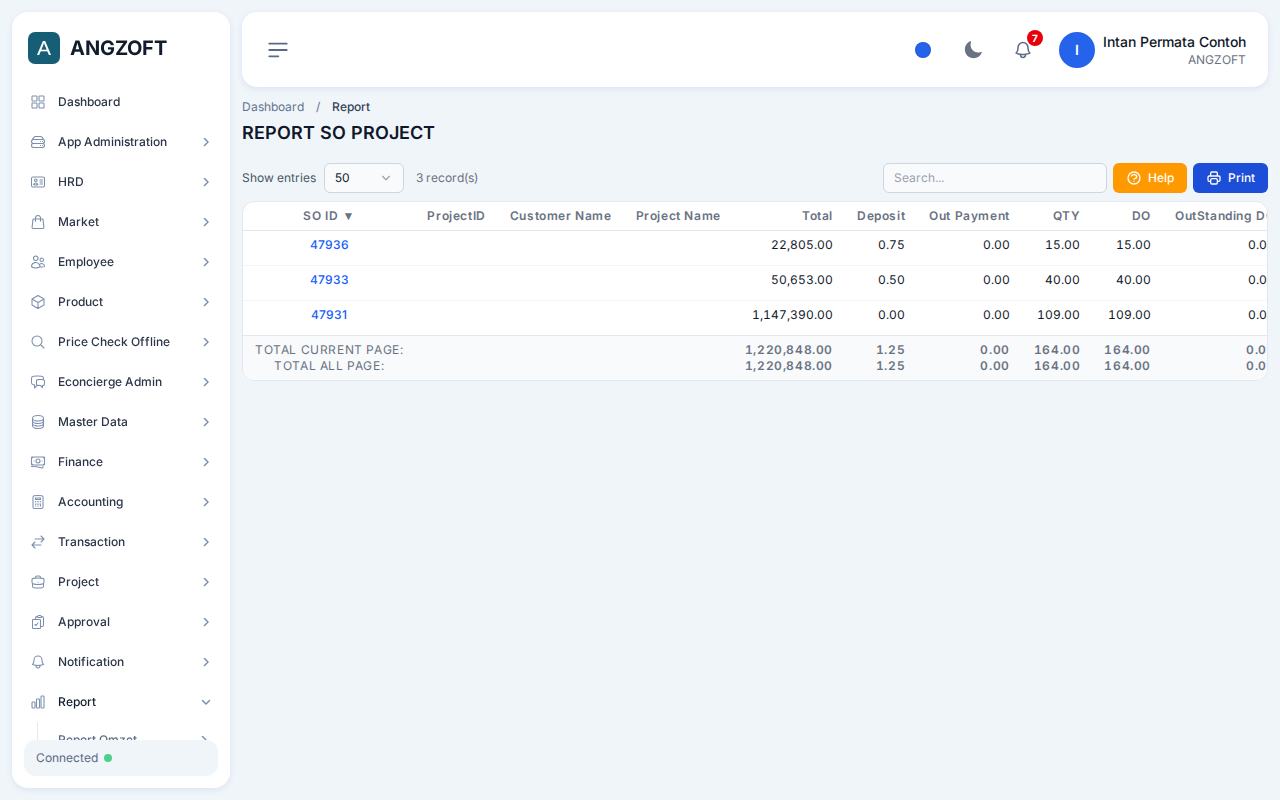Click the Price Check Offline search icon
Viewport: 1280px width, 800px height.
tap(38, 342)
